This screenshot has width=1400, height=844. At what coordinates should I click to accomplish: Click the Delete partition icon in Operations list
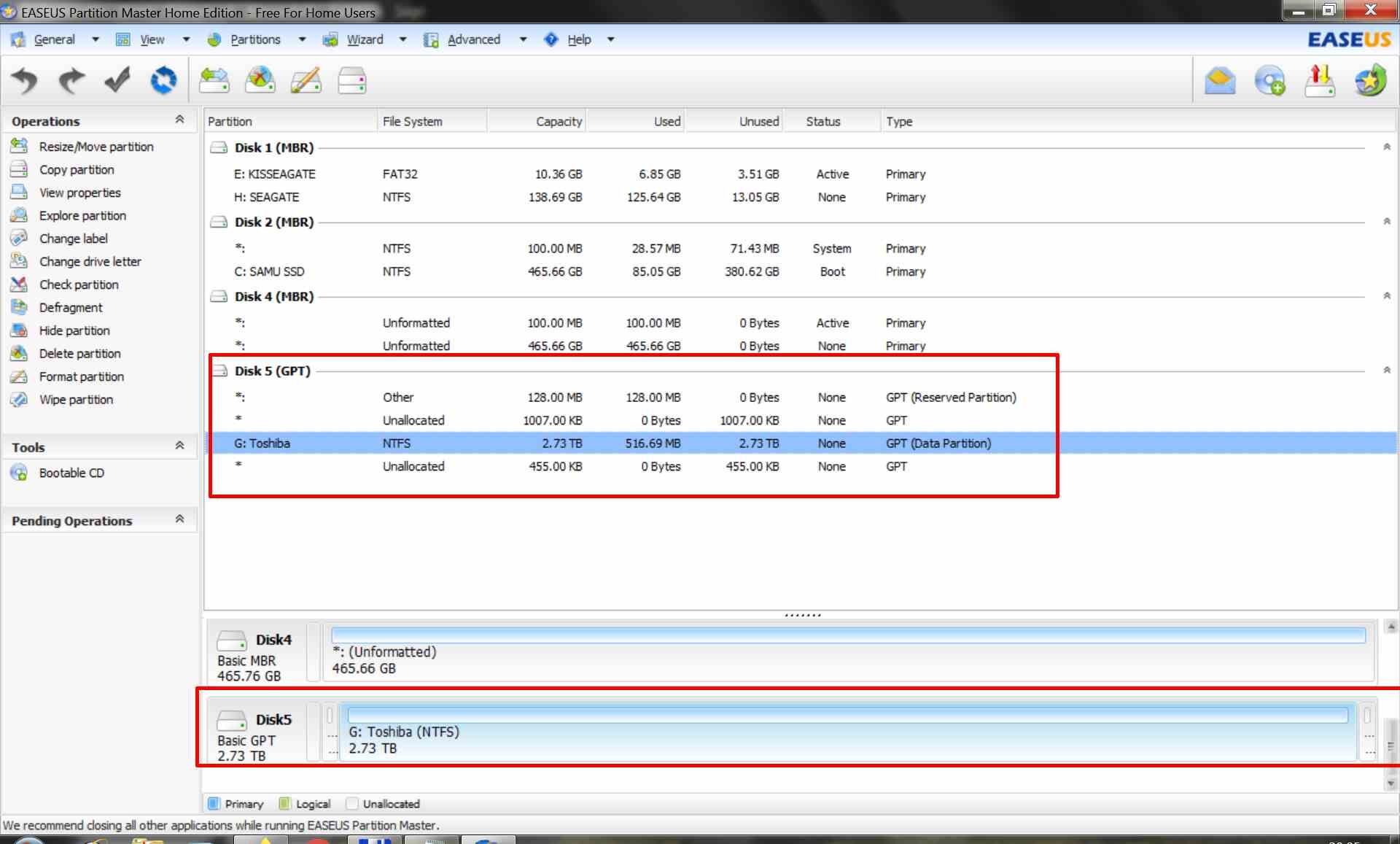point(19,353)
